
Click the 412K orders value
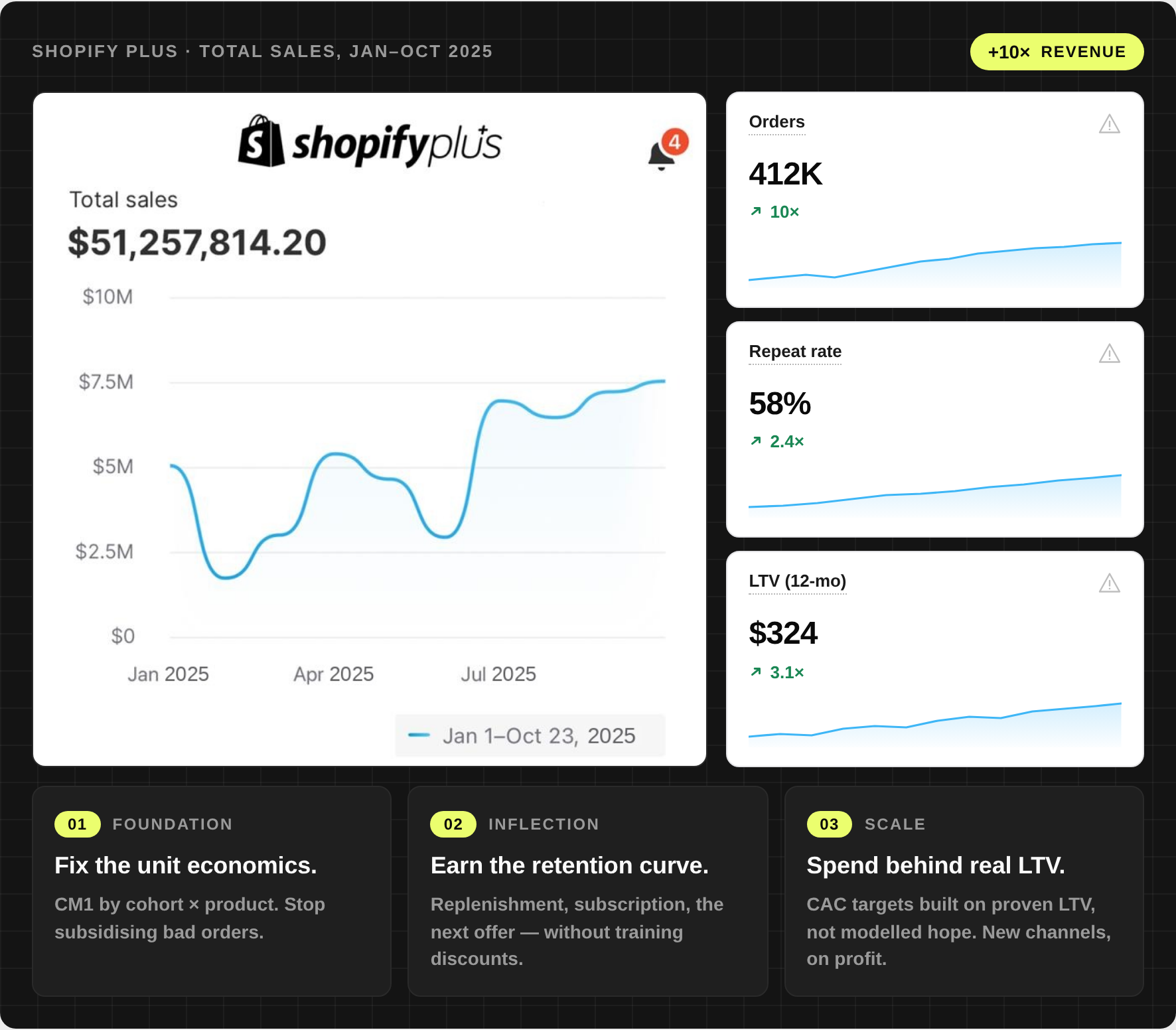pyautogui.click(x=786, y=174)
